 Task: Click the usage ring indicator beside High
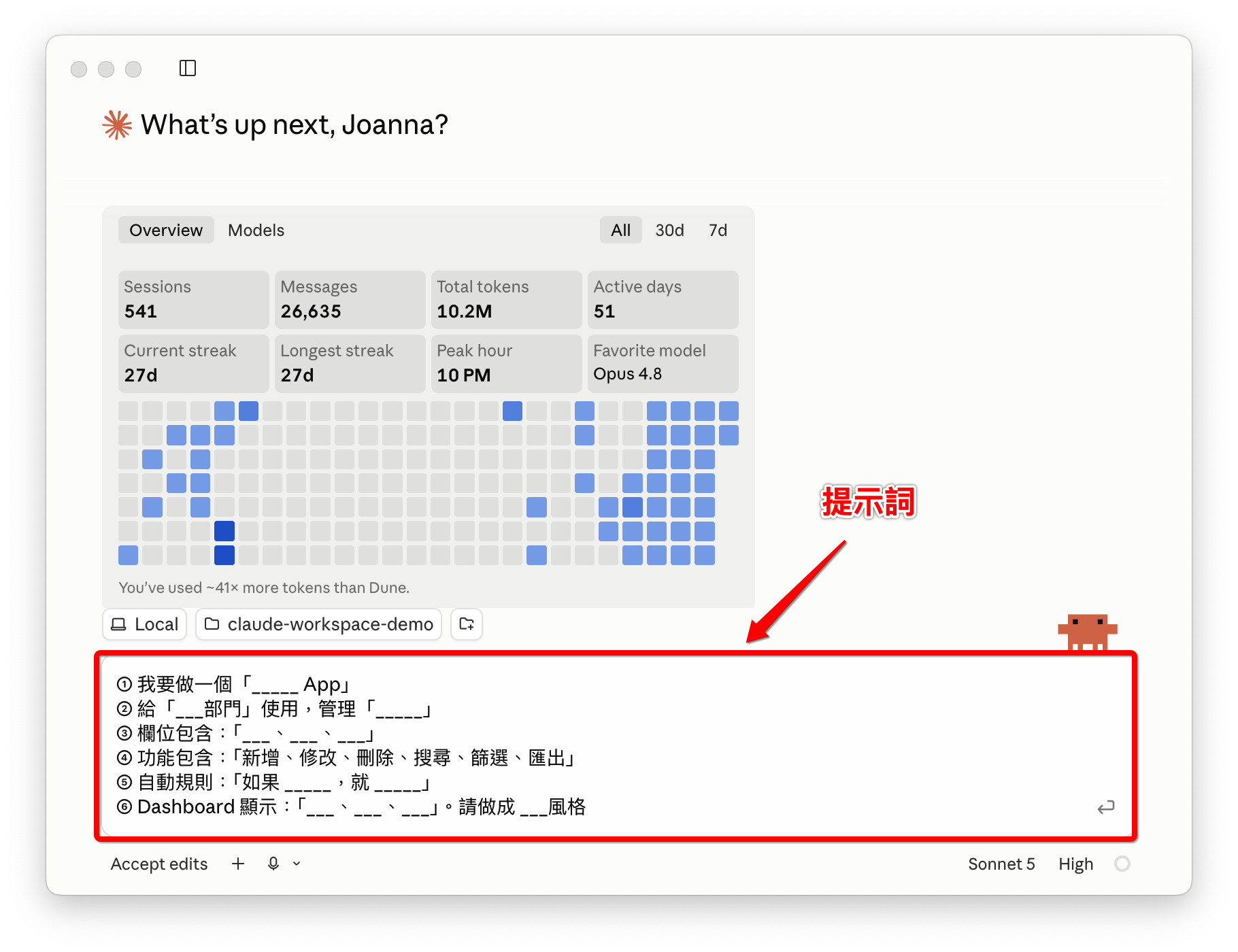(x=1122, y=864)
